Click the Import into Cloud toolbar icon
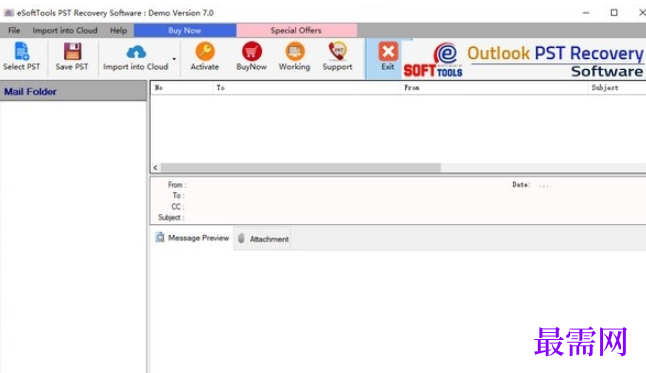646x373 pixels. point(136,52)
